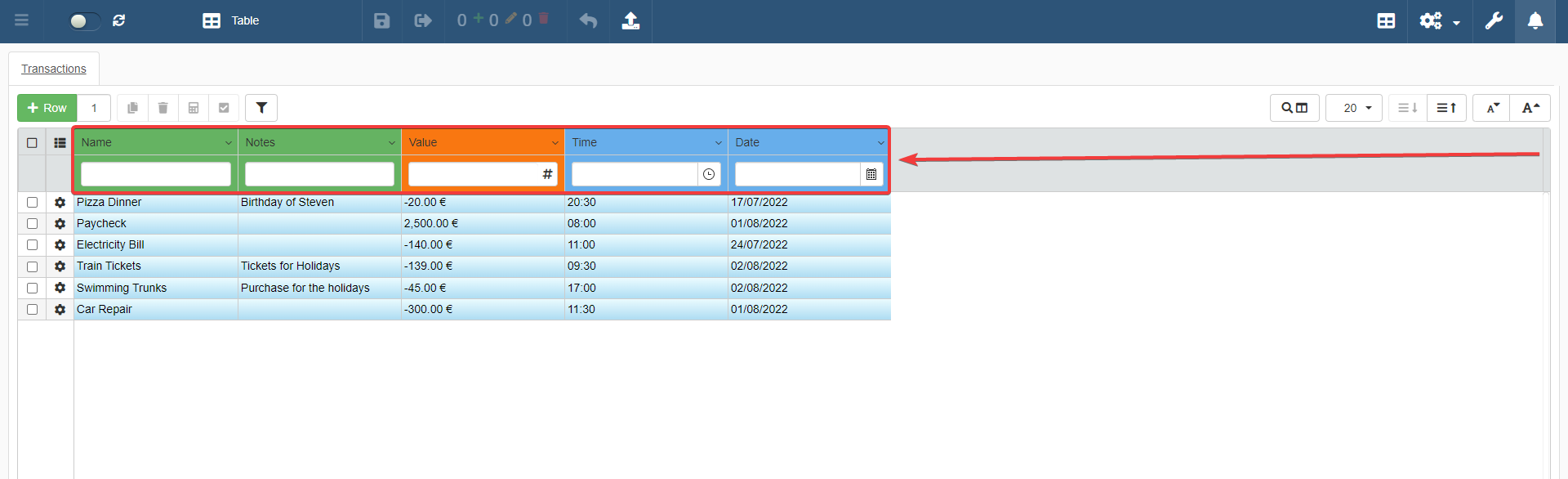Expand the Value column header menu
Viewport: 1568px width, 479px height.
tap(555, 142)
